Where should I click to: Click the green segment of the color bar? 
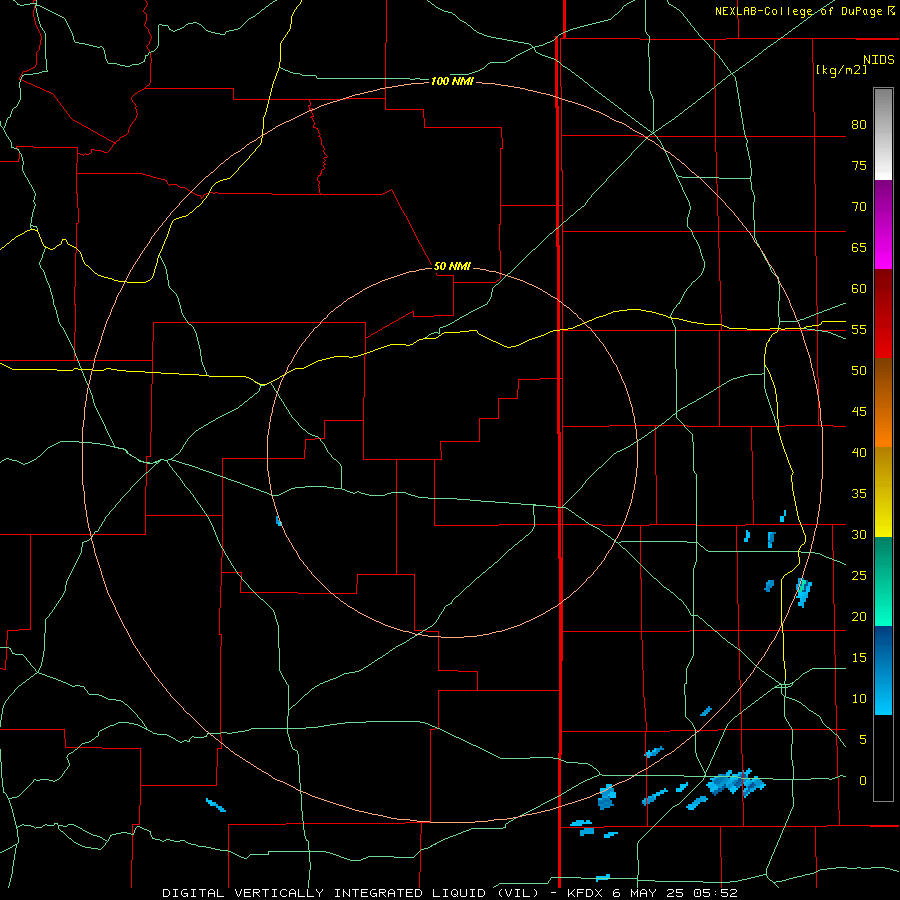[x=883, y=581]
